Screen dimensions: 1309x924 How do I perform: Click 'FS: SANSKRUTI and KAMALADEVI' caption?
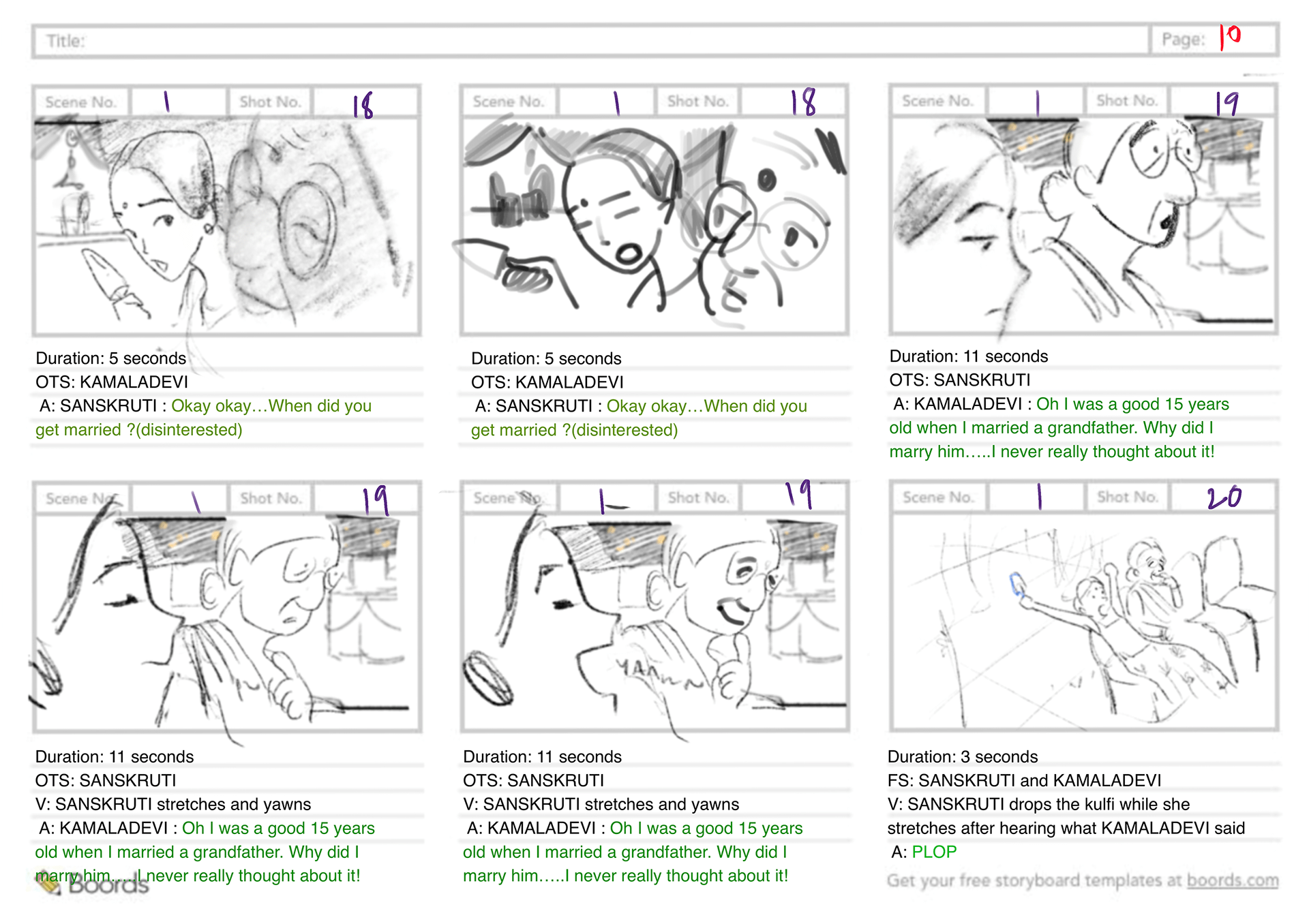click(x=1024, y=780)
